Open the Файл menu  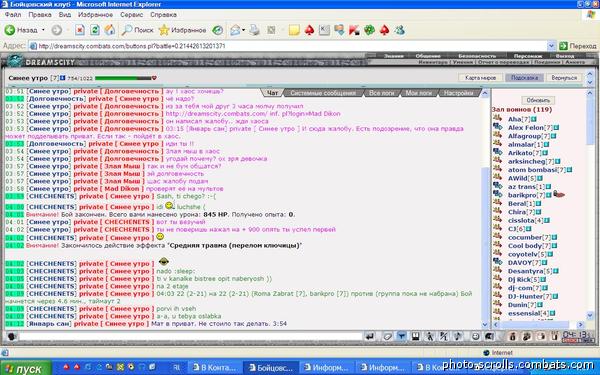(x=13, y=15)
